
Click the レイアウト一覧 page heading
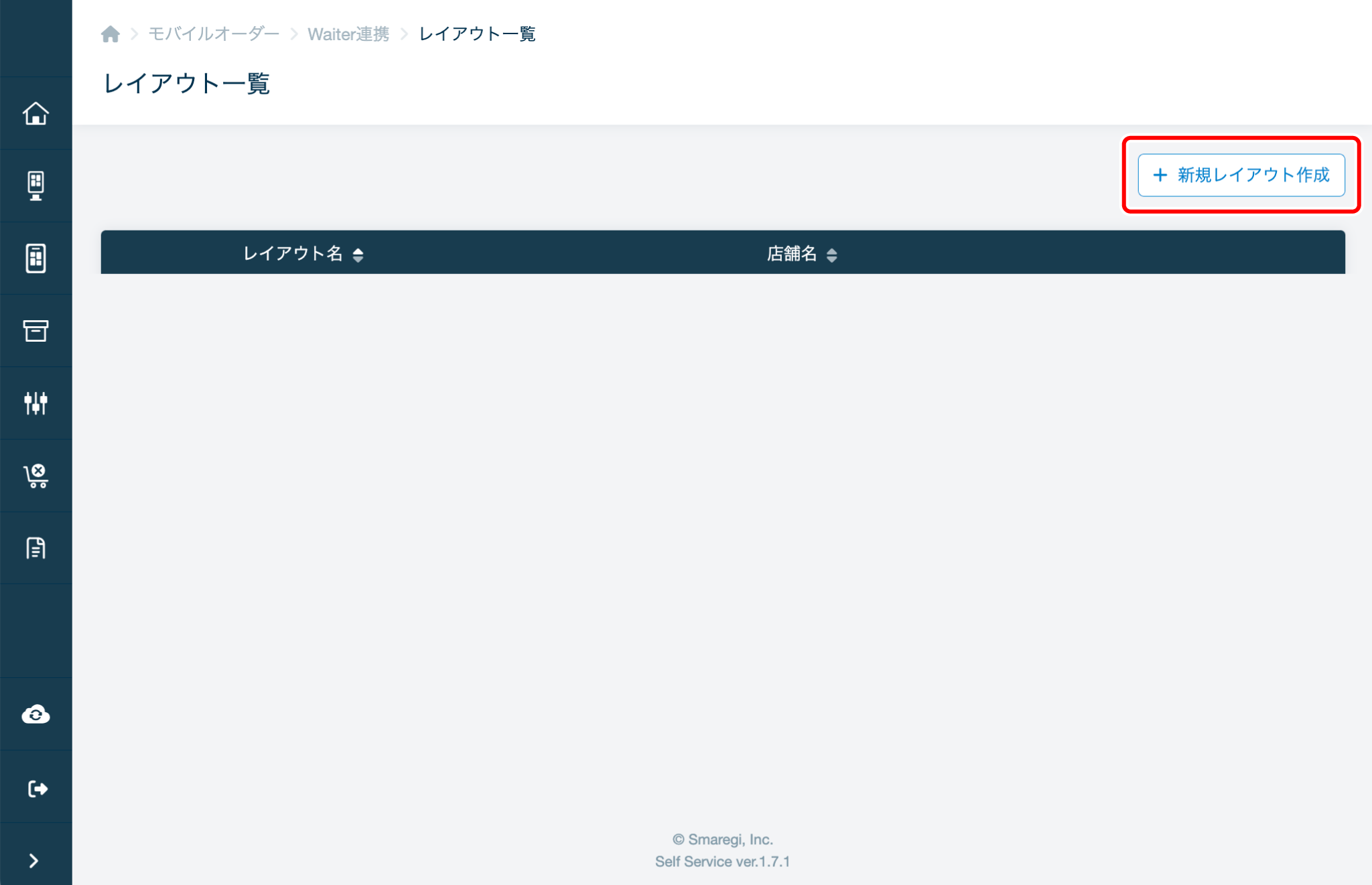click(x=186, y=84)
